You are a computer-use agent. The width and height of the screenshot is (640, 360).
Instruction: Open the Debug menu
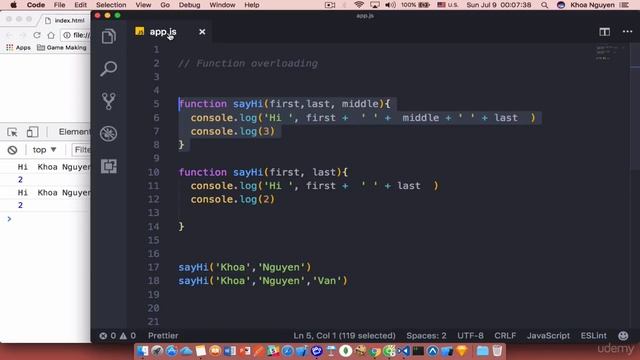click(x=189, y=5)
